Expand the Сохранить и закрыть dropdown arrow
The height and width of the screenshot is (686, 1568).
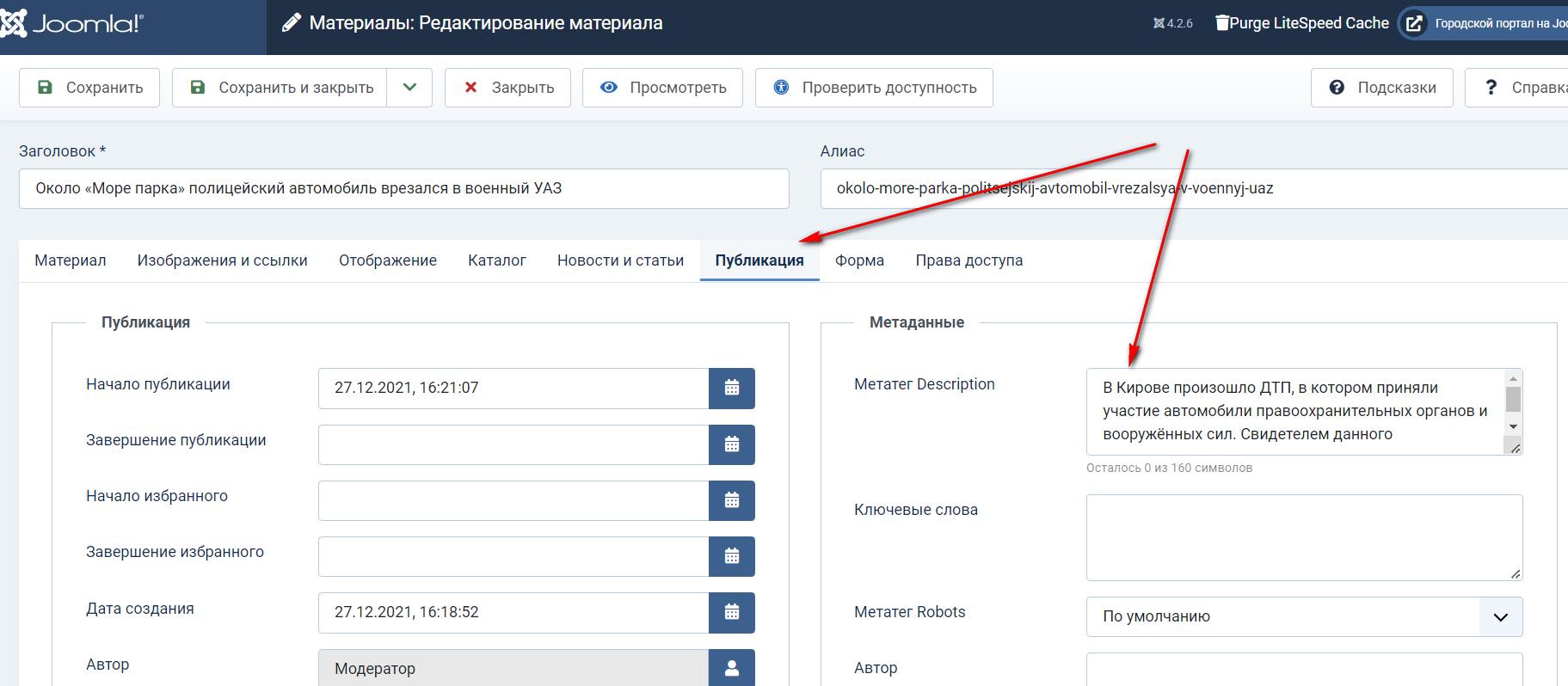pos(409,88)
